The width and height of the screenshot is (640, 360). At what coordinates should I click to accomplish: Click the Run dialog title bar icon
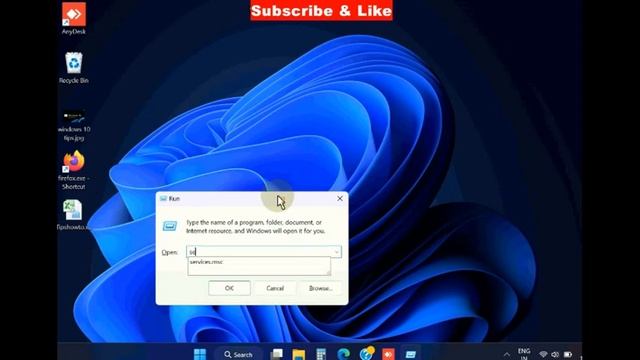click(163, 198)
